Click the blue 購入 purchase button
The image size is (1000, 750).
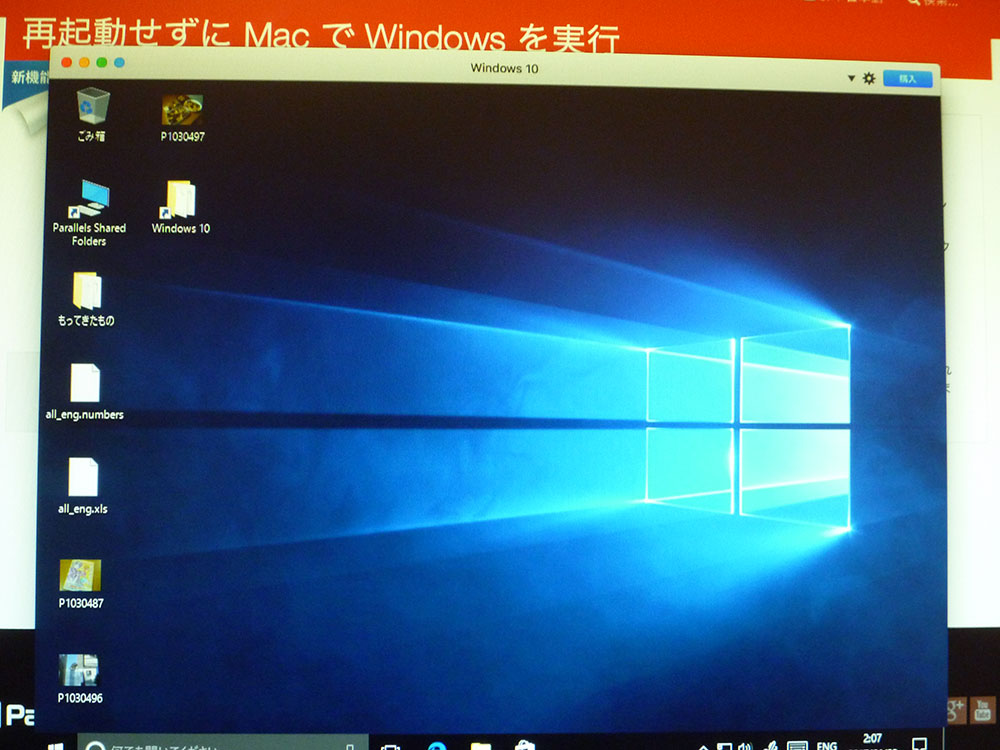pyautogui.click(x=908, y=79)
